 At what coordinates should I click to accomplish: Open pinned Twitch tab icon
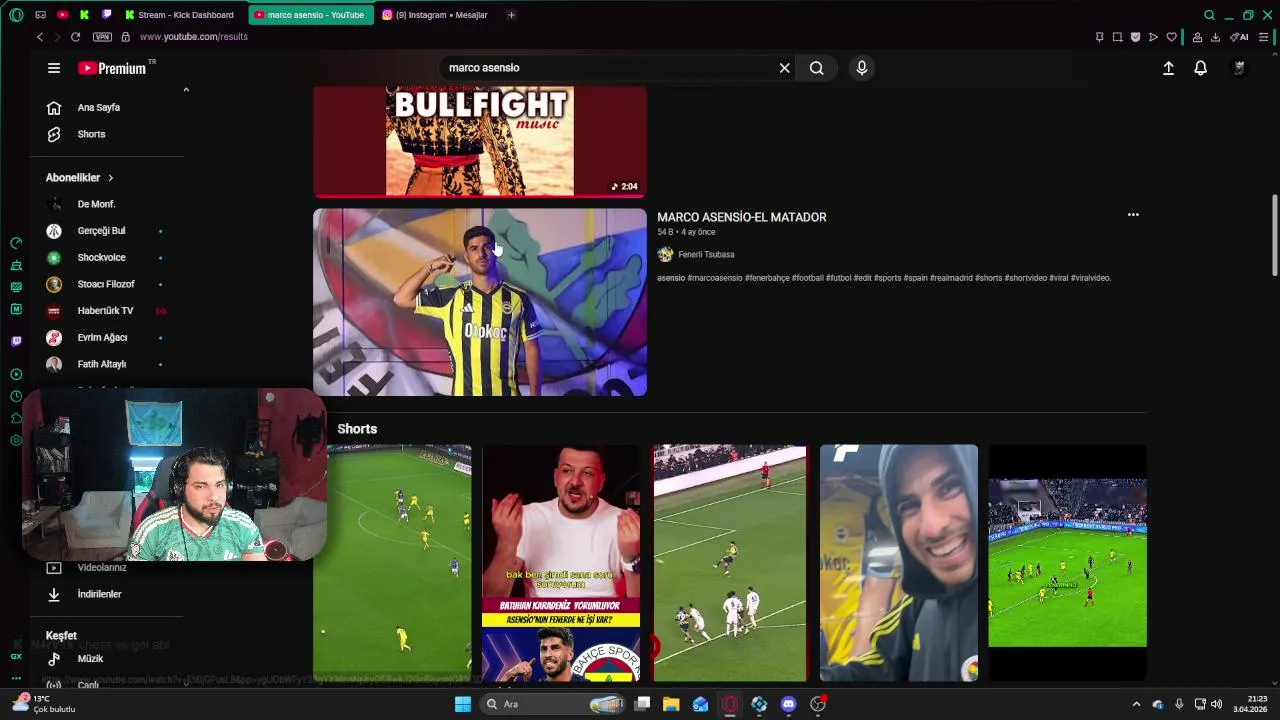(107, 15)
